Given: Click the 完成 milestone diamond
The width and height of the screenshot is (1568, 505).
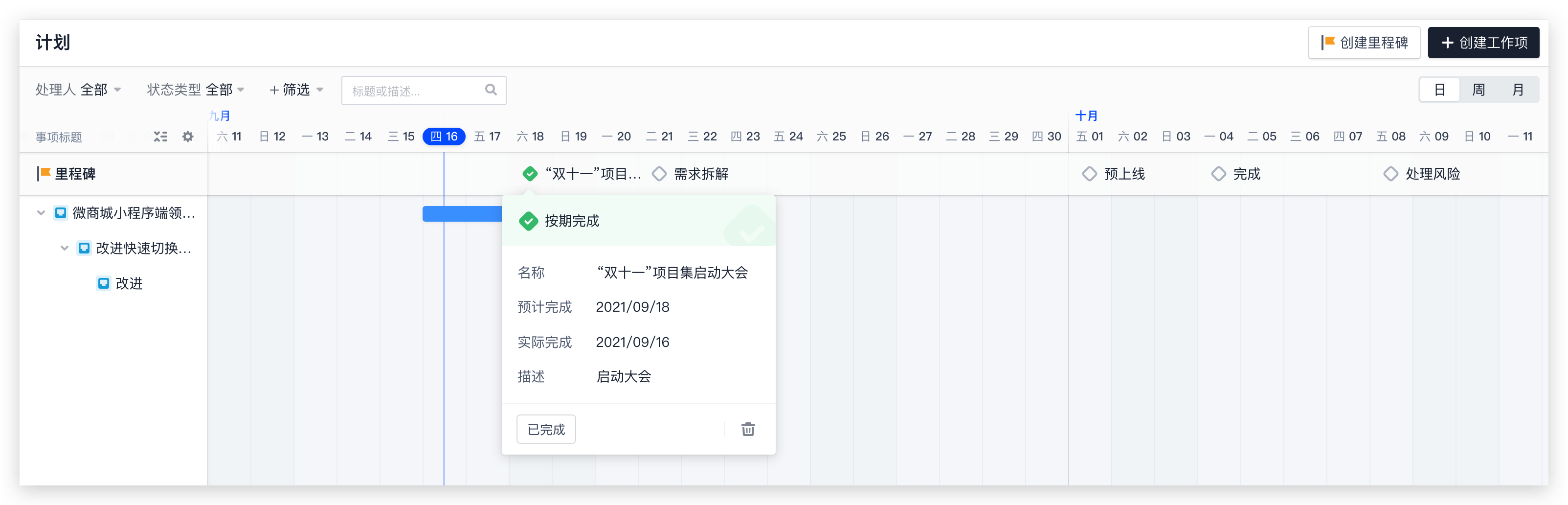Looking at the screenshot, I should tap(1218, 174).
